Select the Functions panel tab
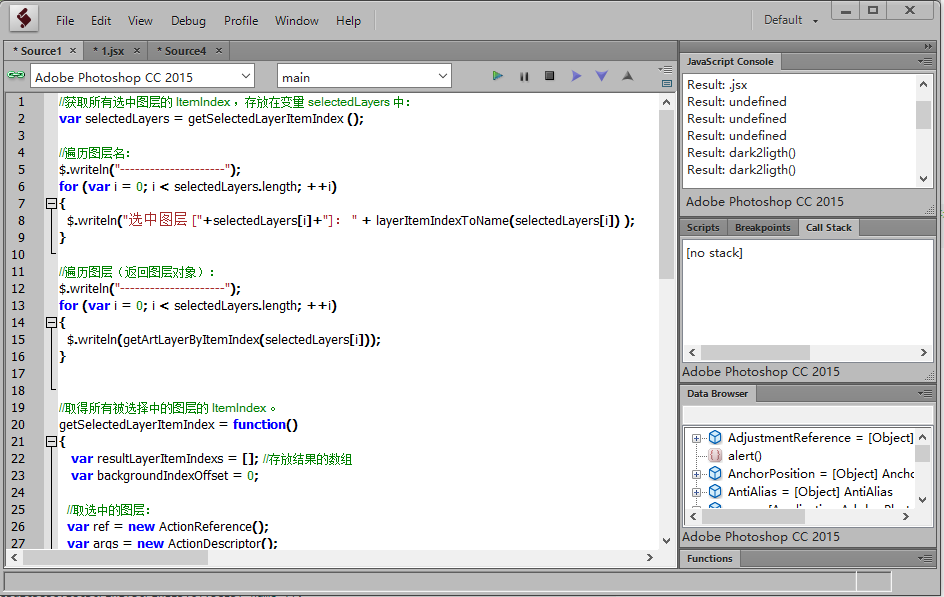The image size is (944, 597). tap(710, 558)
